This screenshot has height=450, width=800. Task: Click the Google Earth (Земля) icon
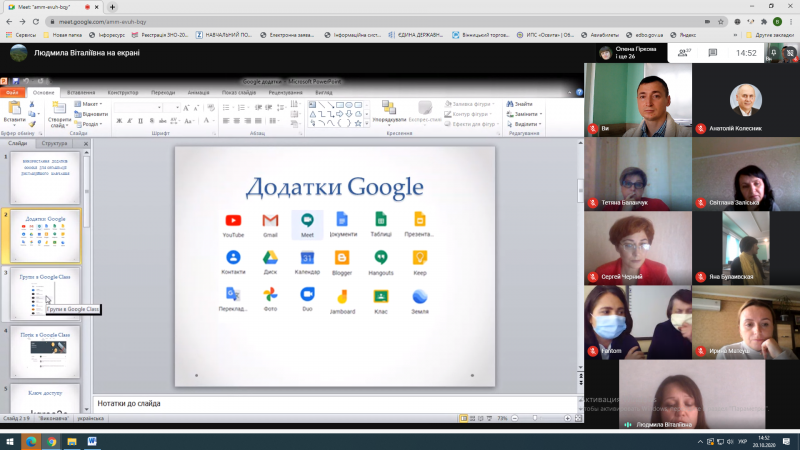pyautogui.click(x=419, y=296)
